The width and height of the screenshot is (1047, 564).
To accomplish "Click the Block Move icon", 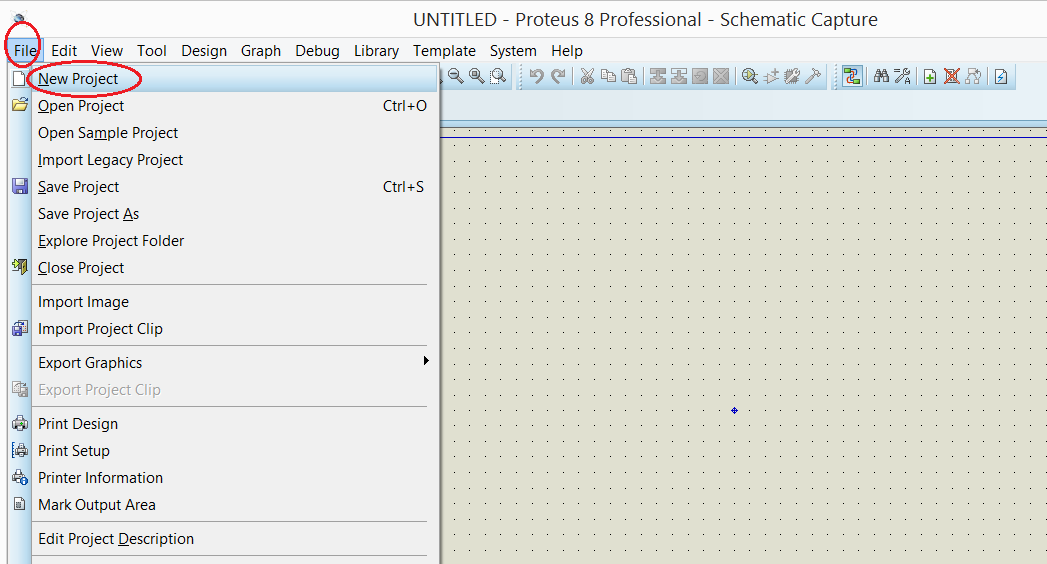I will pyautogui.click(x=678, y=76).
